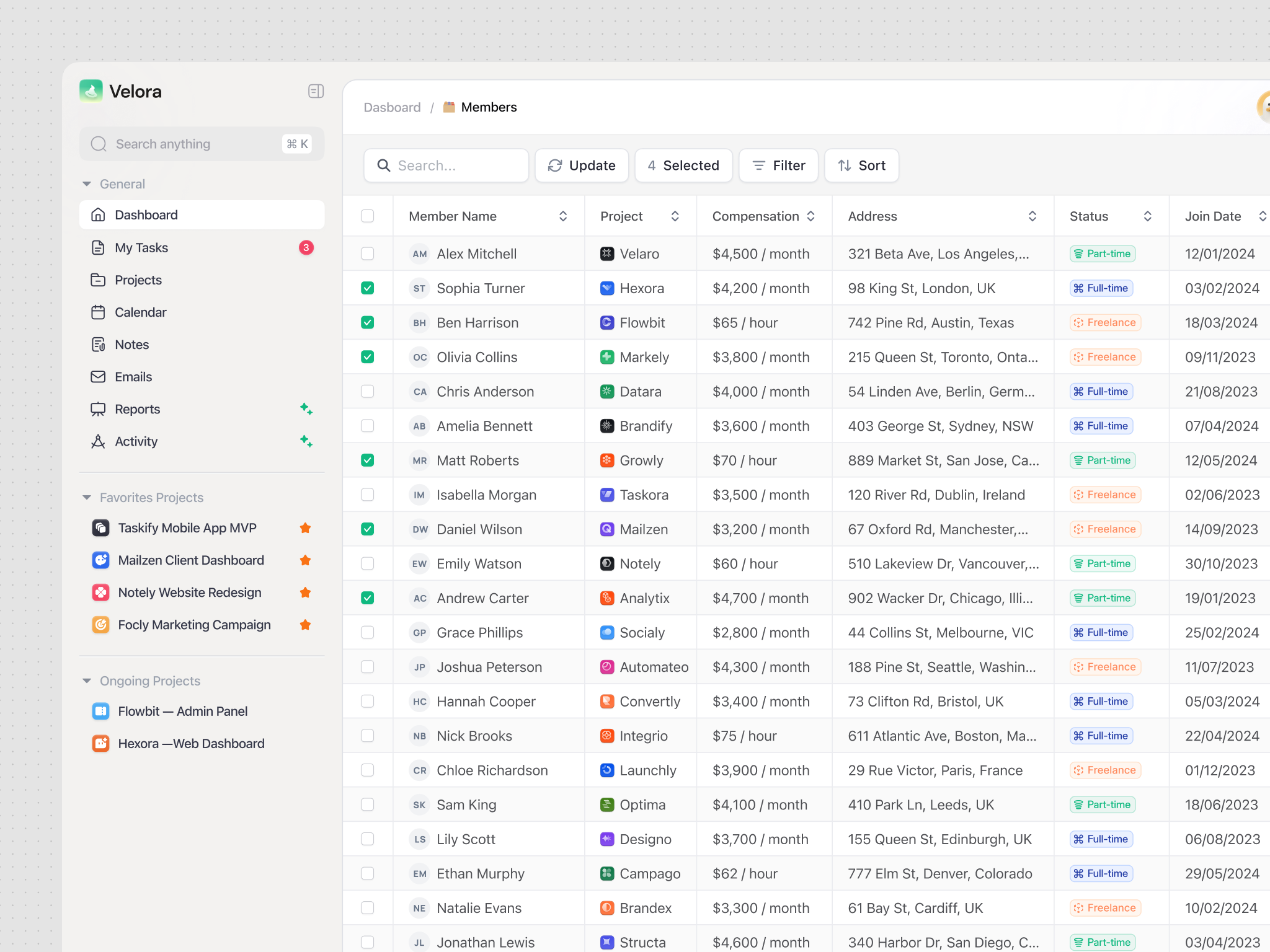Click the Update button

click(581, 165)
